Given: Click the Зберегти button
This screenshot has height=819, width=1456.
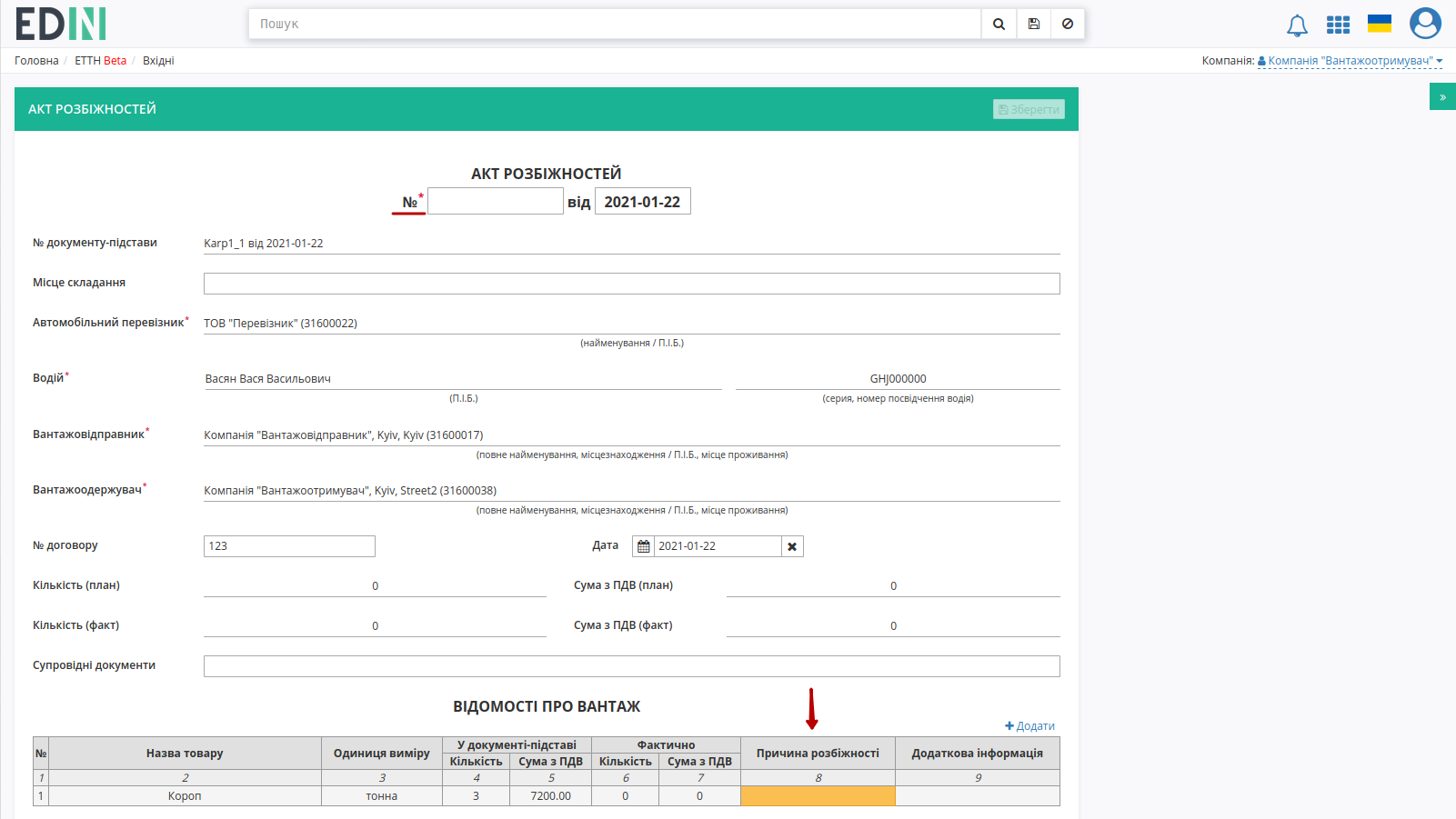Looking at the screenshot, I should (1029, 109).
